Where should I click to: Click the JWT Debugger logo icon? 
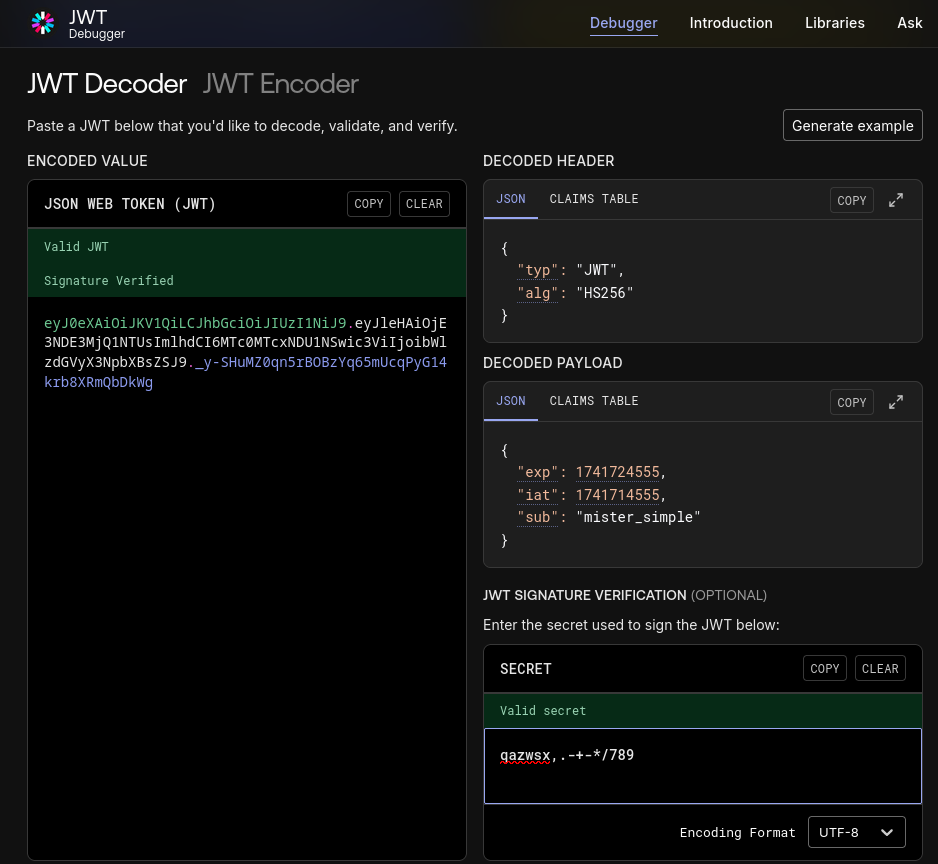(43, 23)
